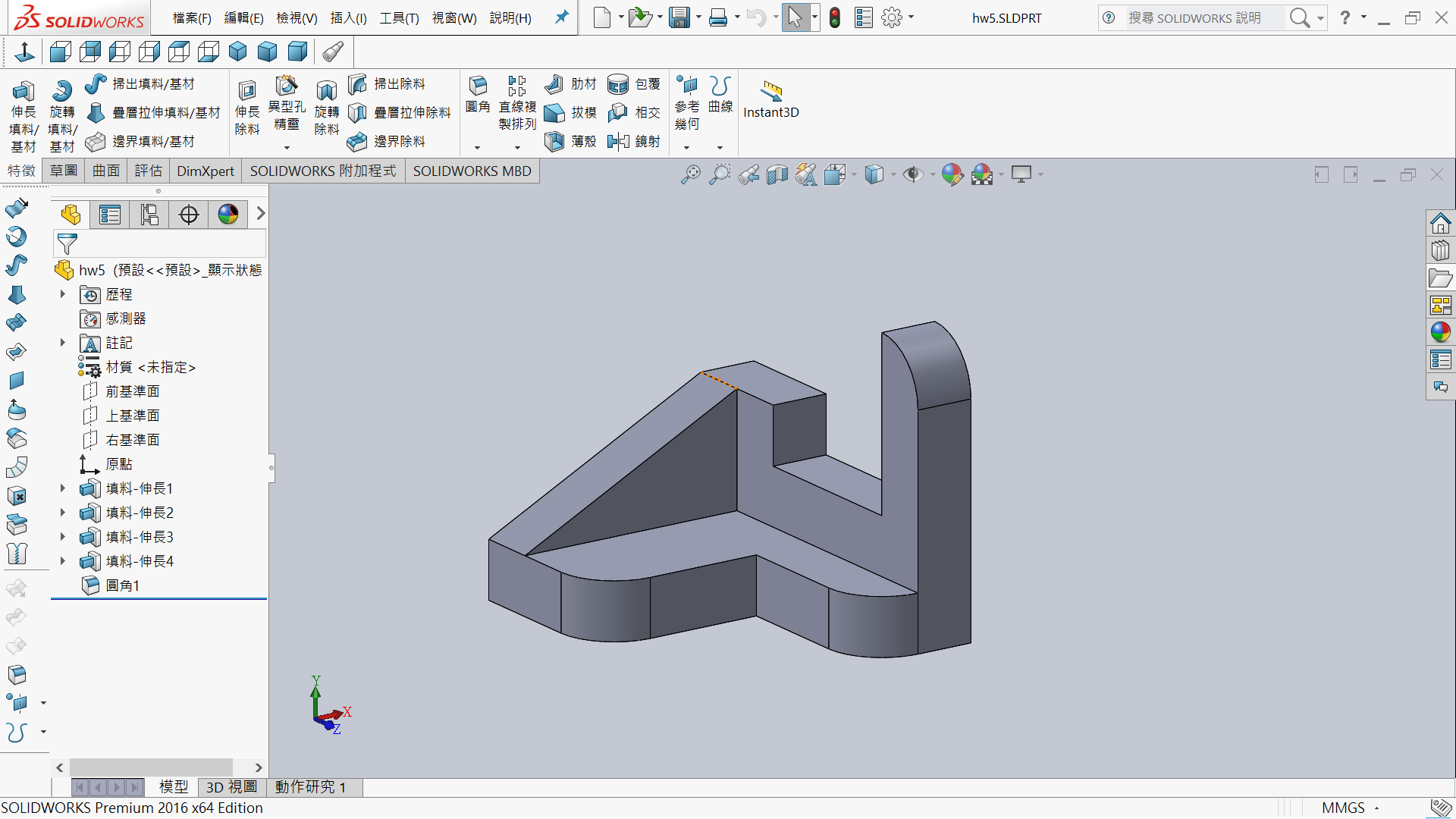
Task: Switch to the 草圖 sketch tab
Action: [x=64, y=171]
